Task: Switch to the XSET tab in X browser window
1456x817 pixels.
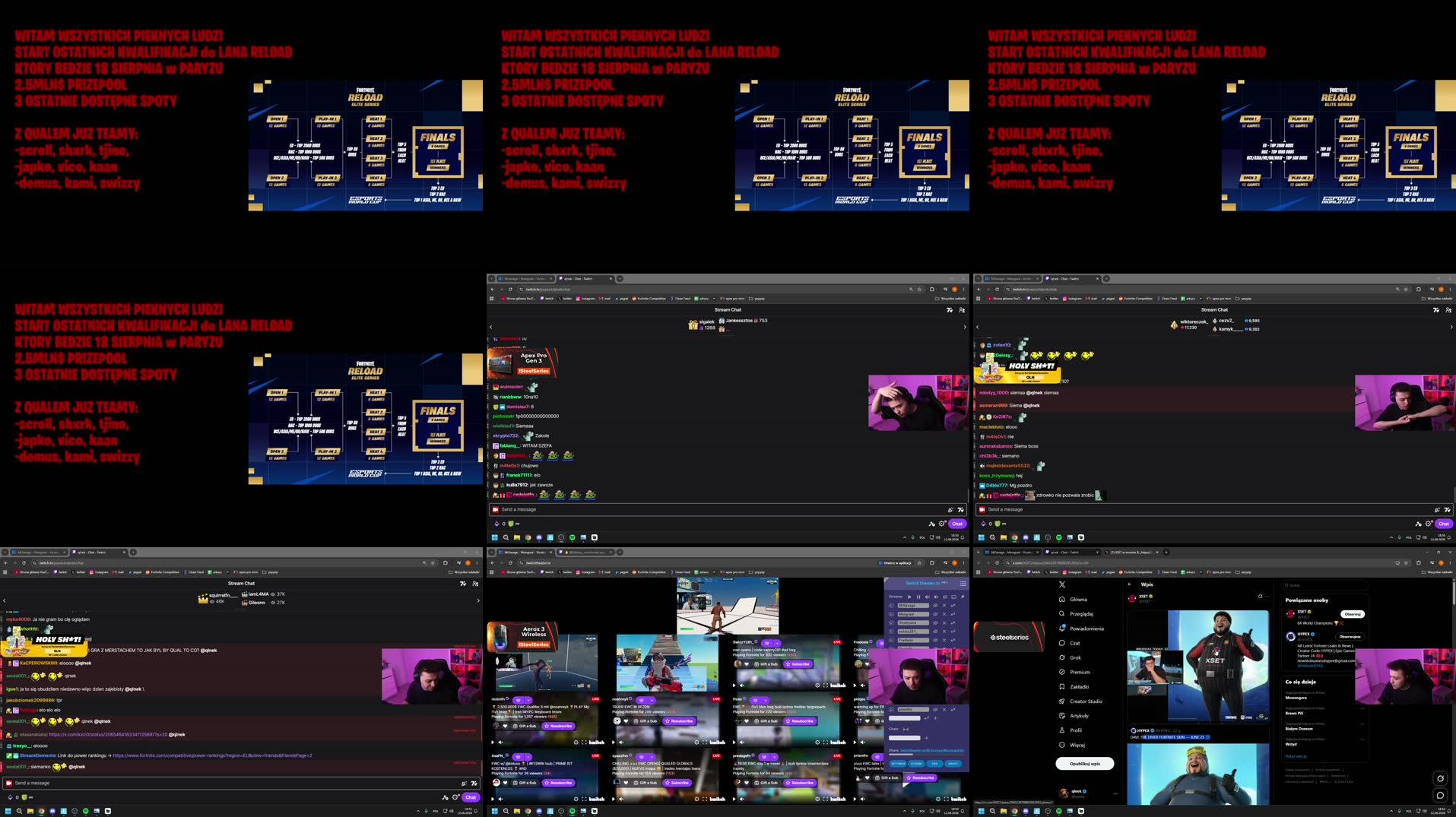Action: tap(1131, 553)
